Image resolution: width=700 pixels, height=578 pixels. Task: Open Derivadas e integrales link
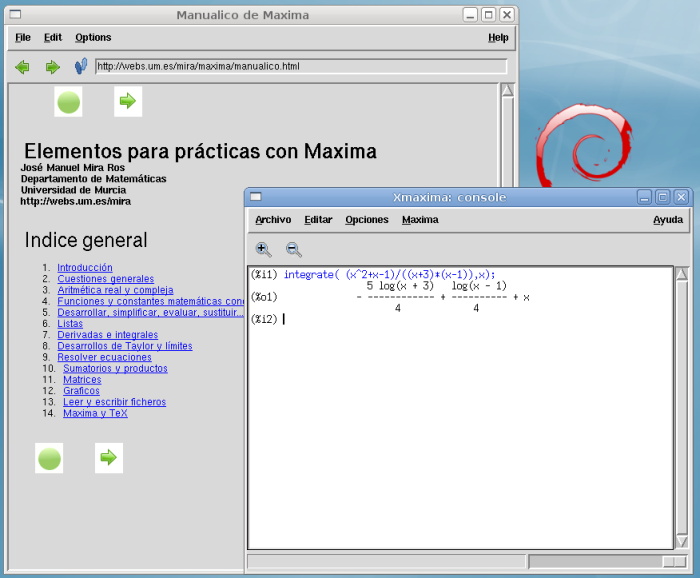coord(108,334)
